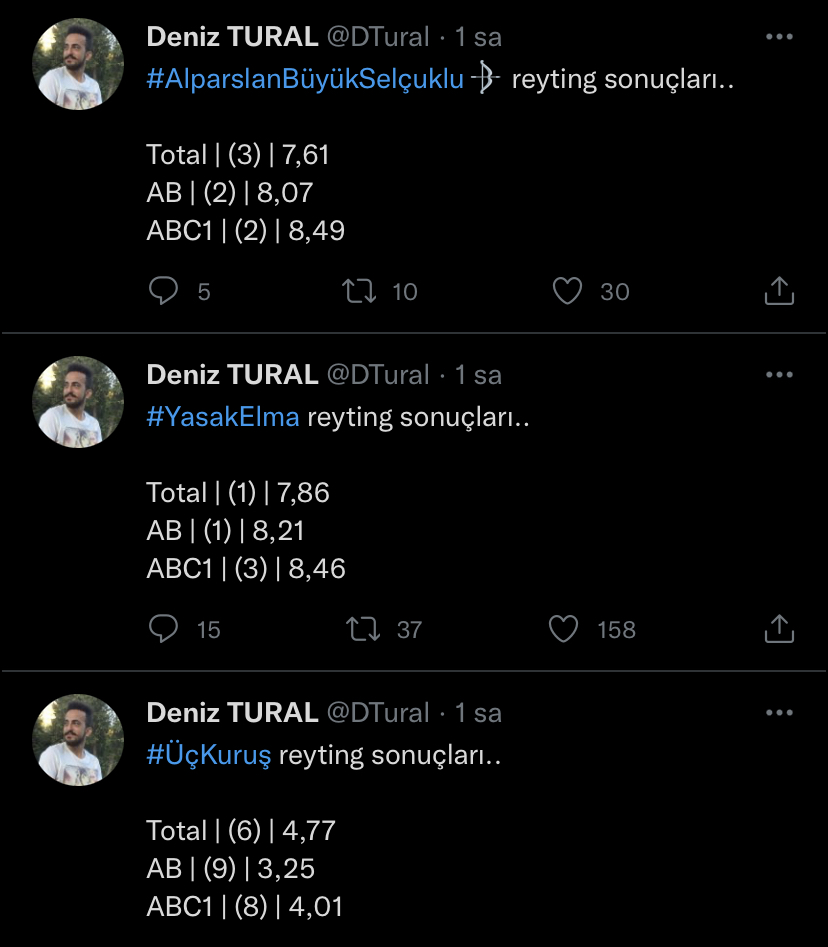
Task: Open the avatar on the first tweet
Action: (x=78, y=63)
